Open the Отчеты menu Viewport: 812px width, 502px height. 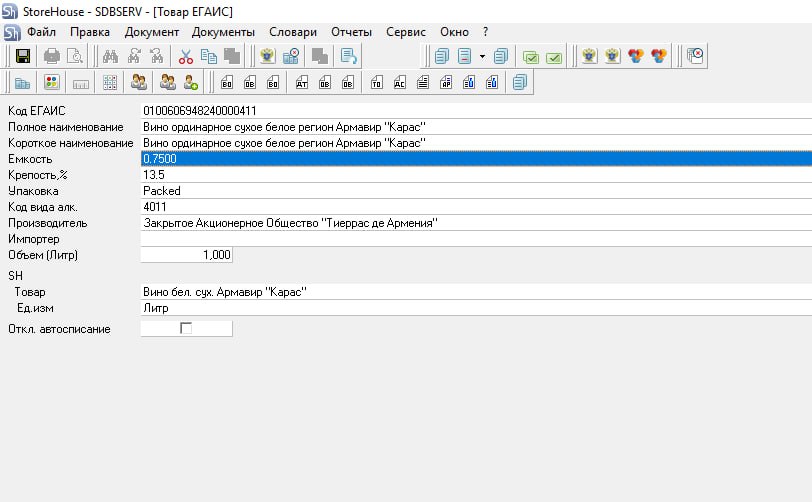[351, 32]
